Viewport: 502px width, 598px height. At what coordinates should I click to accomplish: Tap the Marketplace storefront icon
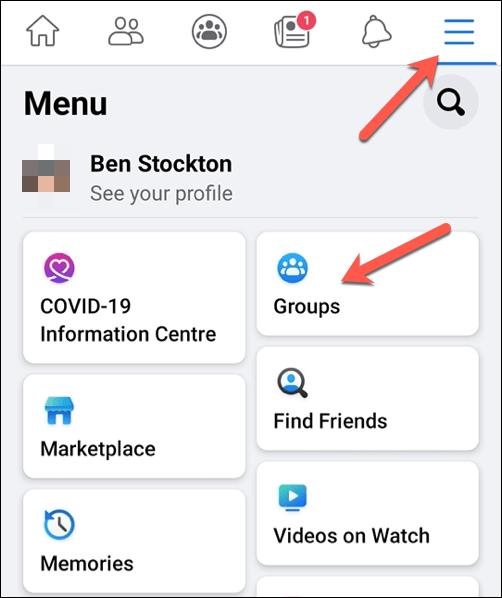(x=59, y=410)
